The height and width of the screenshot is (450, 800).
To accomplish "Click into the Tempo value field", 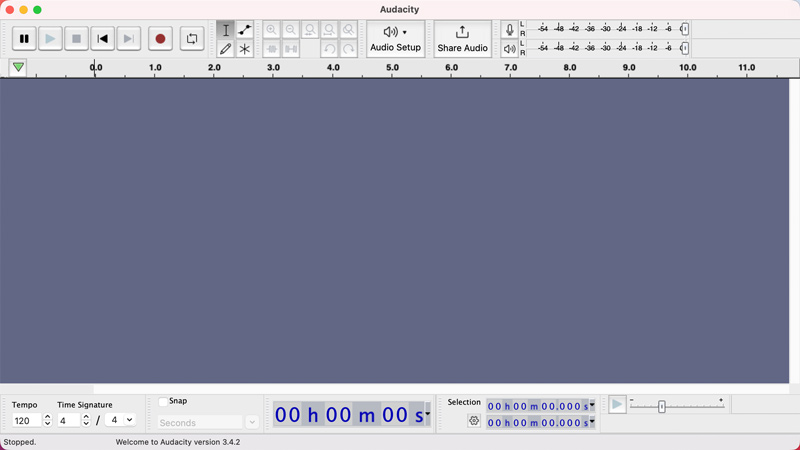I will [x=27, y=420].
